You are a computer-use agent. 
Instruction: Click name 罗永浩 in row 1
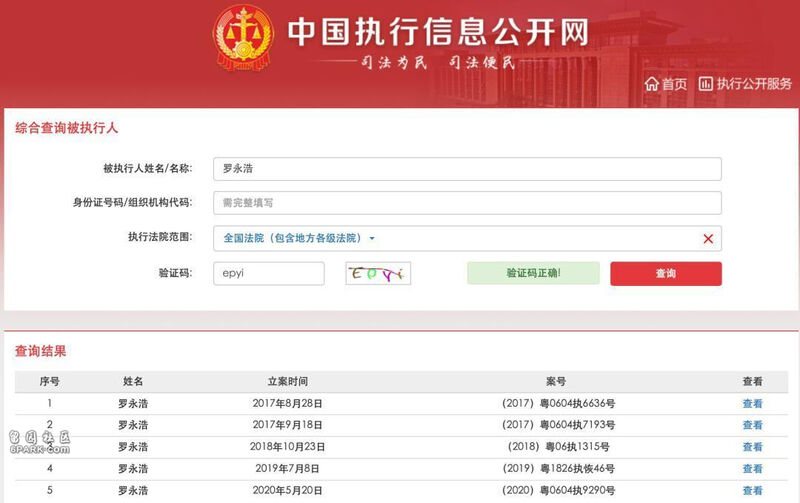[133, 404]
